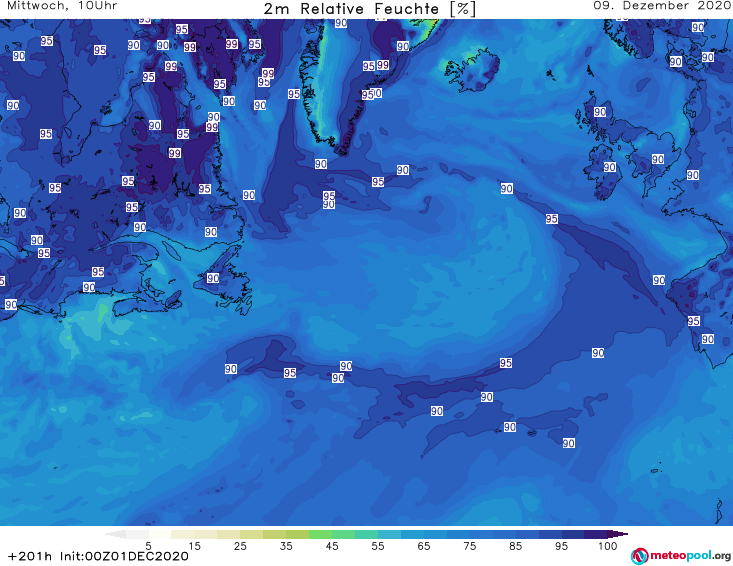The width and height of the screenshot is (733, 566).
Task: Click the color scale tick label 25
Action: (240, 546)
